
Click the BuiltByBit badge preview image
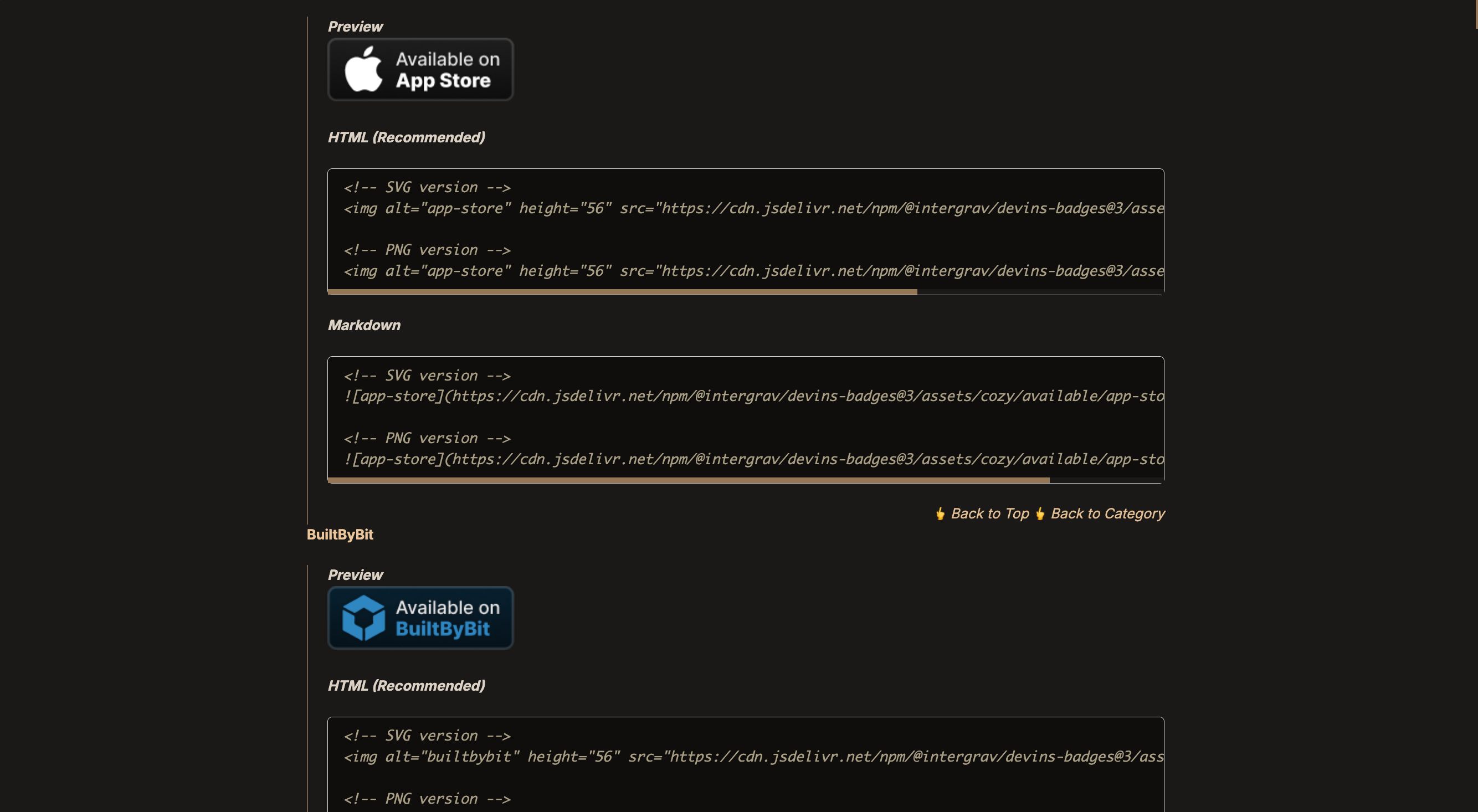420,618
